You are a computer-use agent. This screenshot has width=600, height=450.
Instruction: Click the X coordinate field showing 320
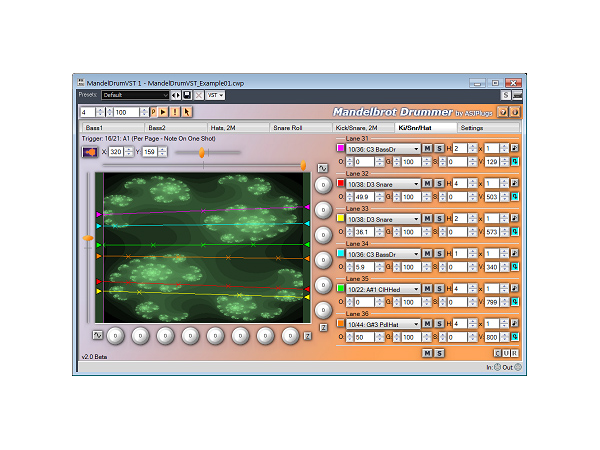click(115, 152)
